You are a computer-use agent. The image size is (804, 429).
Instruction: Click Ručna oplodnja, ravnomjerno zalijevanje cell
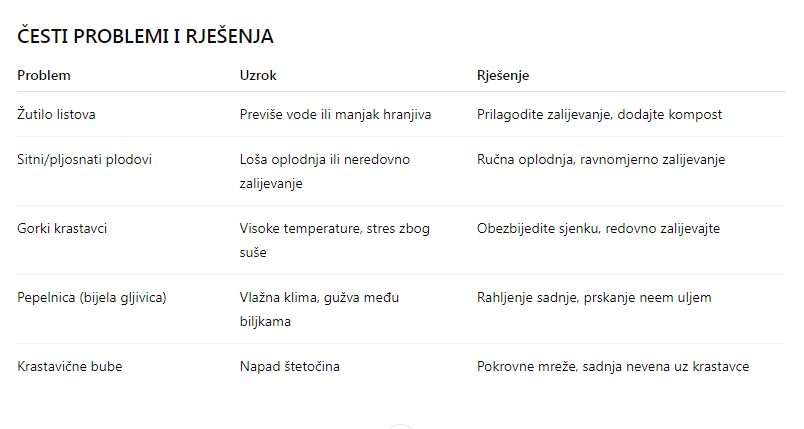601,159
